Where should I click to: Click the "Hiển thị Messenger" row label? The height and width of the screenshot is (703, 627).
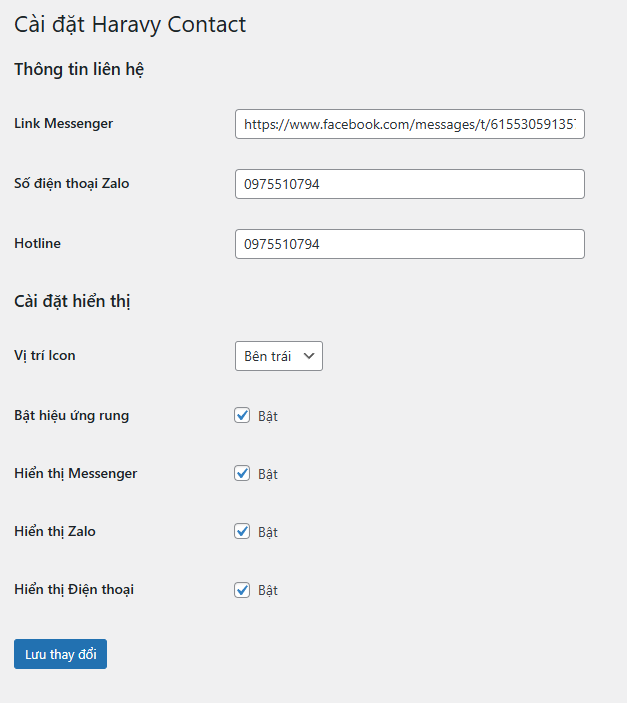[75, 473]
